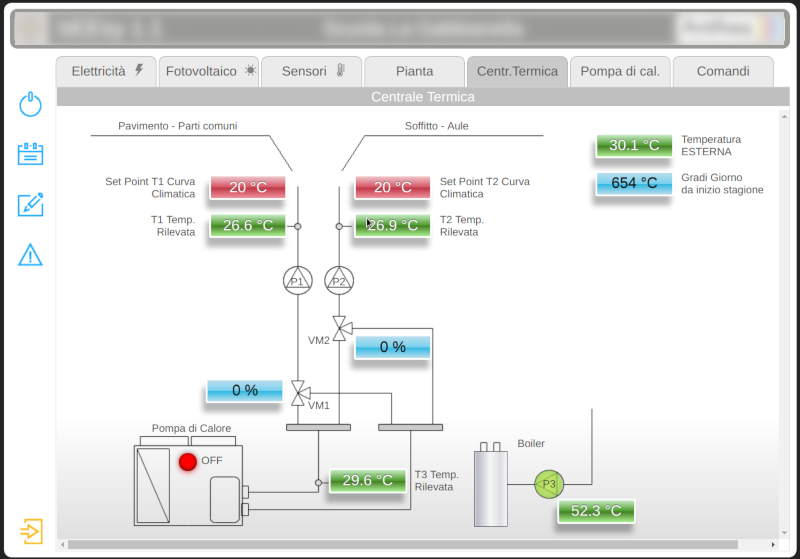Switch to the Fotovoltaico tab
The image size is (800, 559).
click(209, 71)
